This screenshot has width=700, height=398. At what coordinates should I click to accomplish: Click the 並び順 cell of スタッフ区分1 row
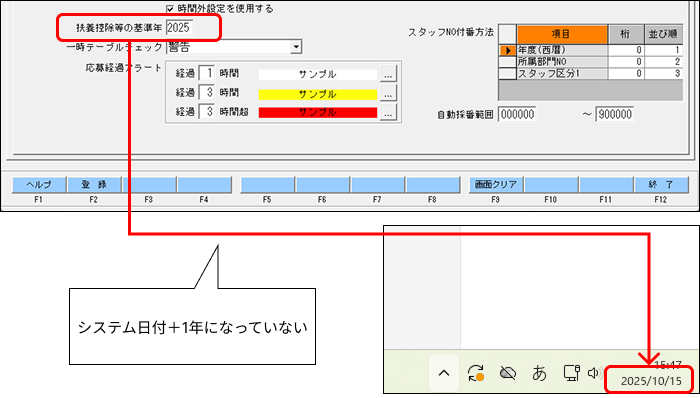tap(663, 74)
